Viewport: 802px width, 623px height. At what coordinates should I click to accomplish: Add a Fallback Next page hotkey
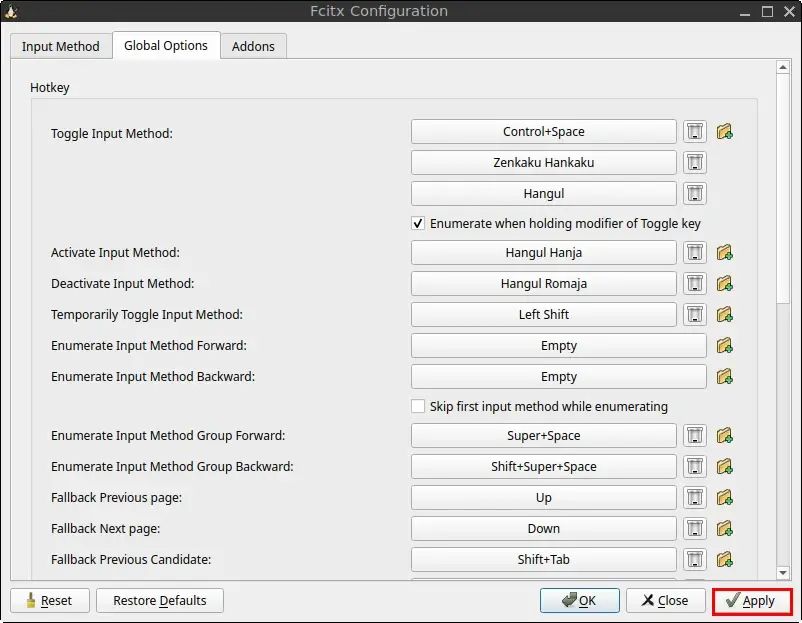[724, 528]
